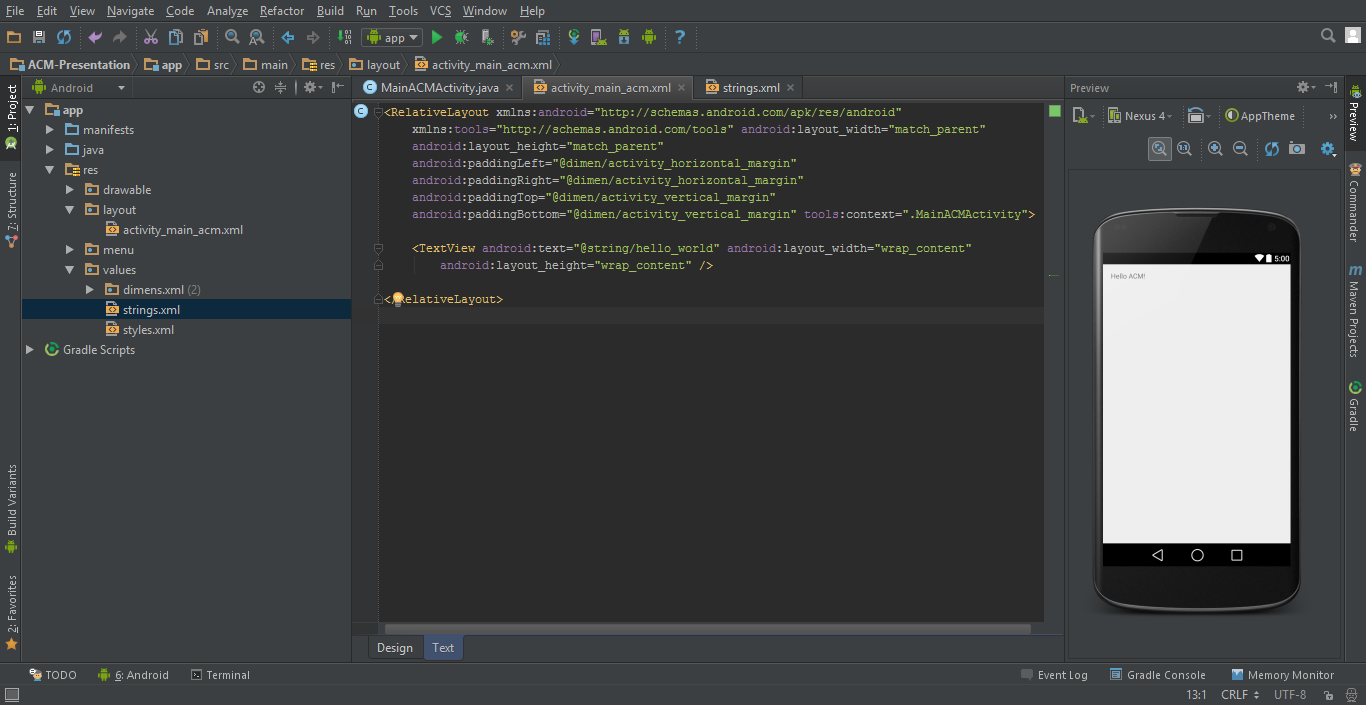Open the Refactor menu
The width and height of the screenshot is (1366, 705).
[281, 11]
